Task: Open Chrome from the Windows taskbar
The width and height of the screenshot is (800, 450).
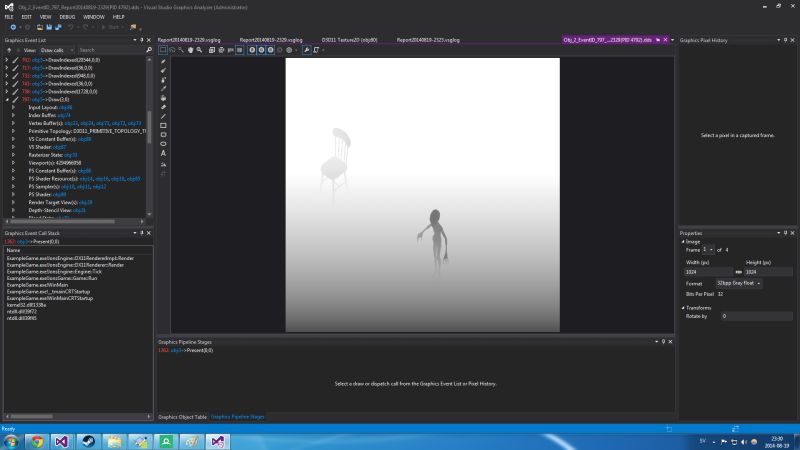Action: 37,441
